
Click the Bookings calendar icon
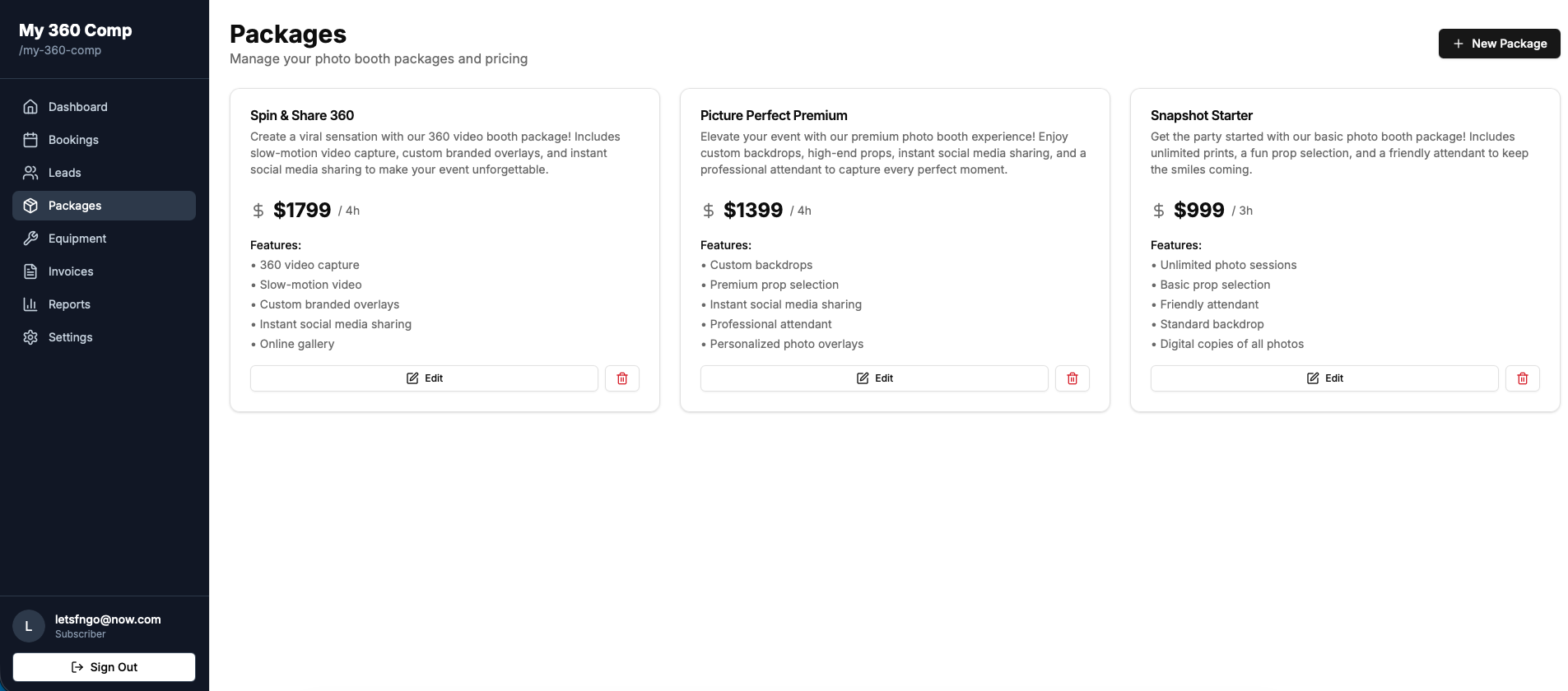point(30,140)
